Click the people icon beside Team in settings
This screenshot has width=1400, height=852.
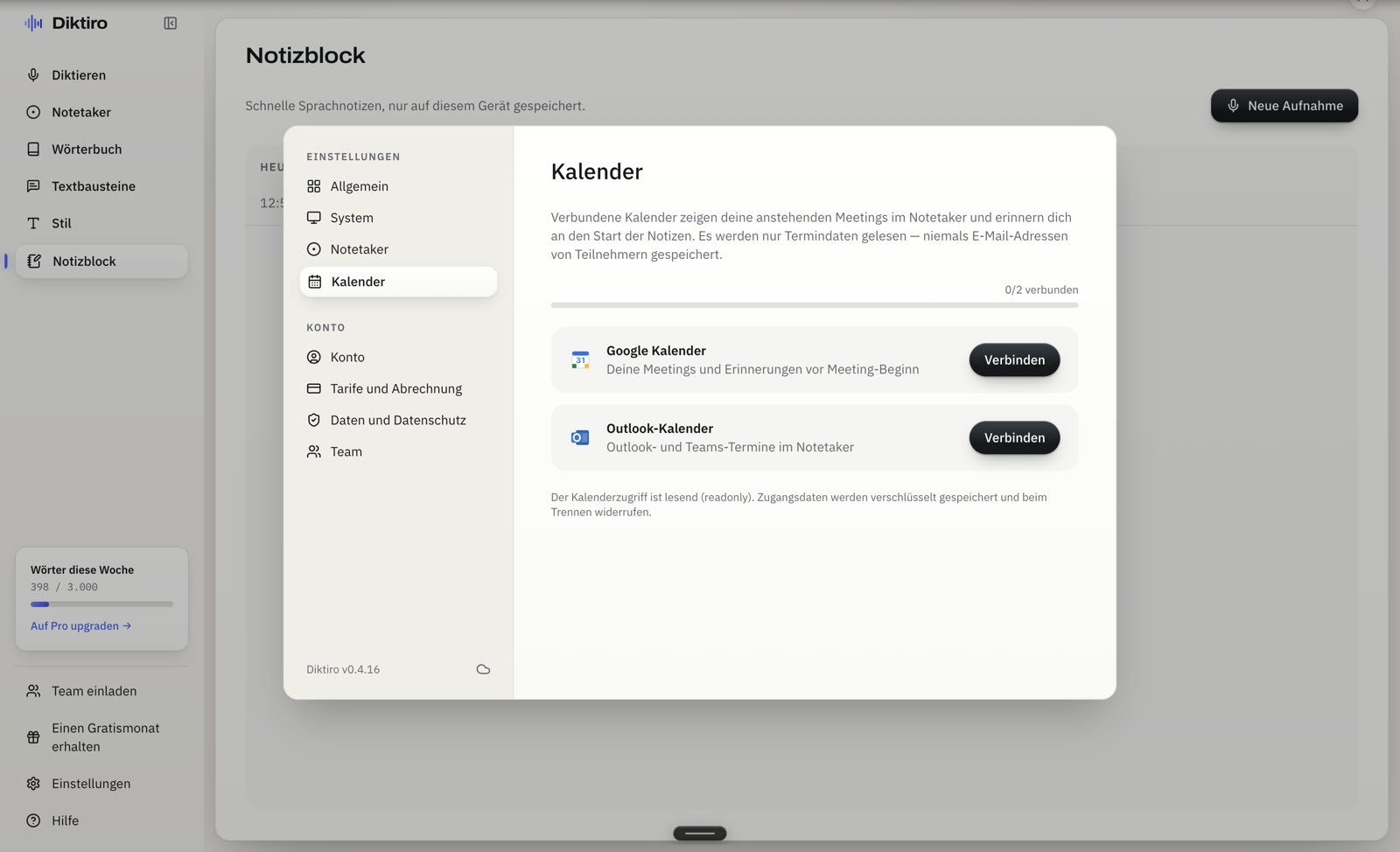314,451
